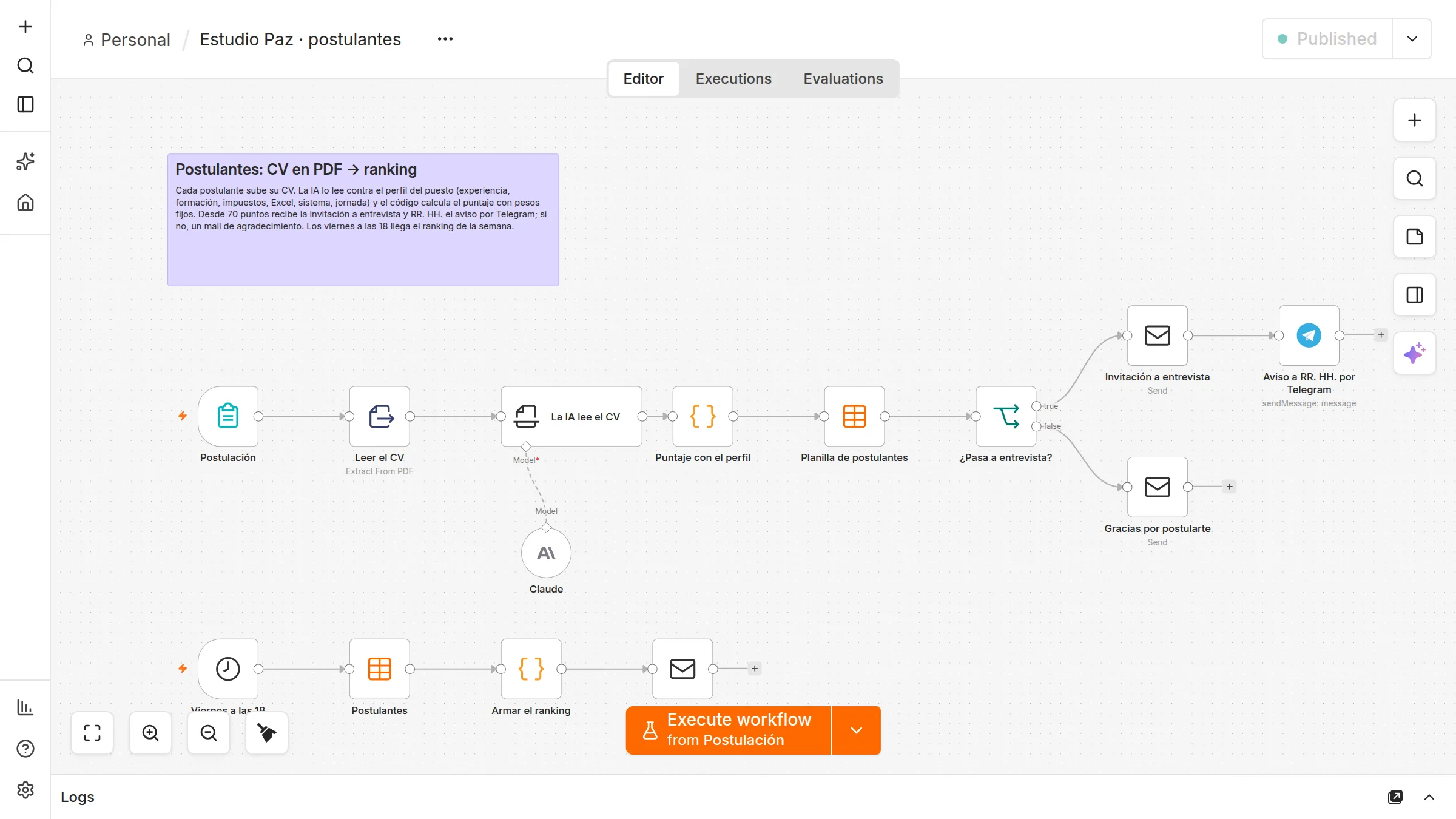Go to home icon in left sidebar
This screenshot has height=819, width=1456.
[25, 202]
